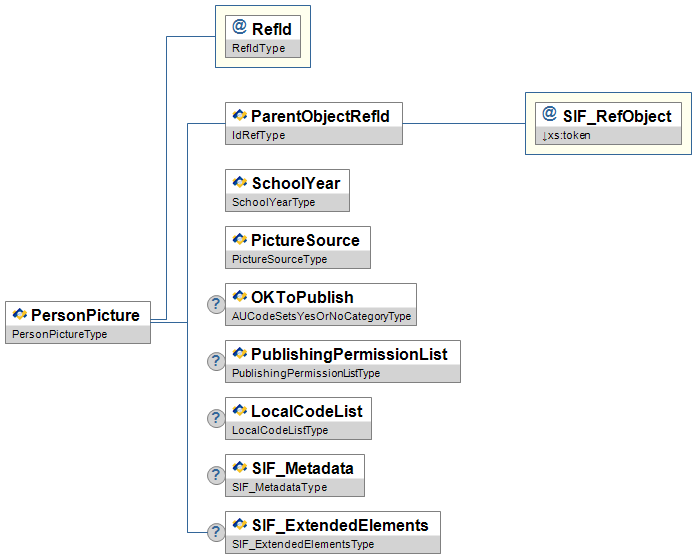Select the LocalCodeList element name
The width and height of the screenshot is (696, 558).
tap(306, 411)
